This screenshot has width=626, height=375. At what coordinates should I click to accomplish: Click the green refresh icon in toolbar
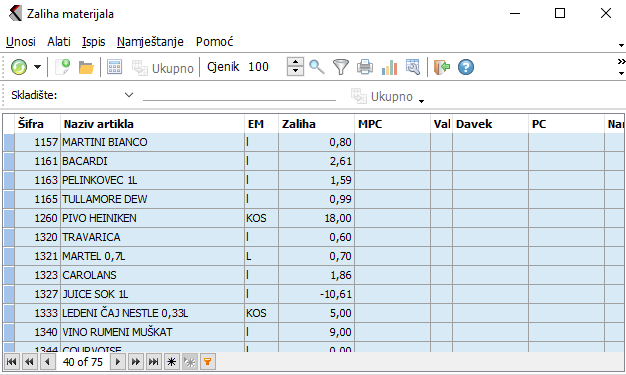19,67
